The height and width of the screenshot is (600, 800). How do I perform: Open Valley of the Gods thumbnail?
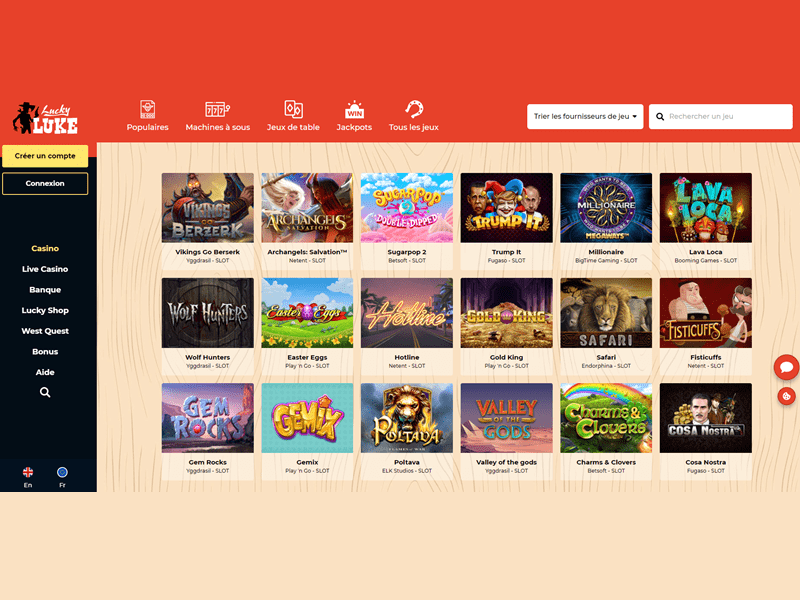click(507, 418)
